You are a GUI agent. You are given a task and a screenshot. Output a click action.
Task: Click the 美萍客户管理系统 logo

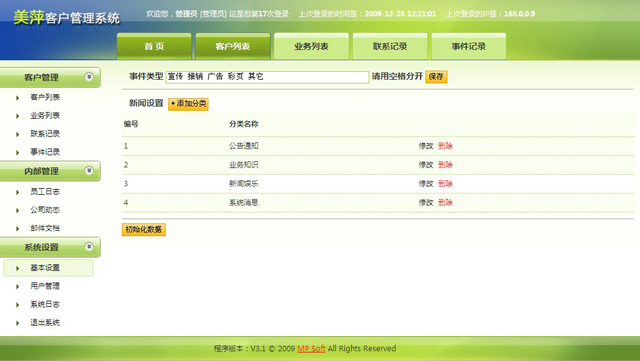(67, 18)
